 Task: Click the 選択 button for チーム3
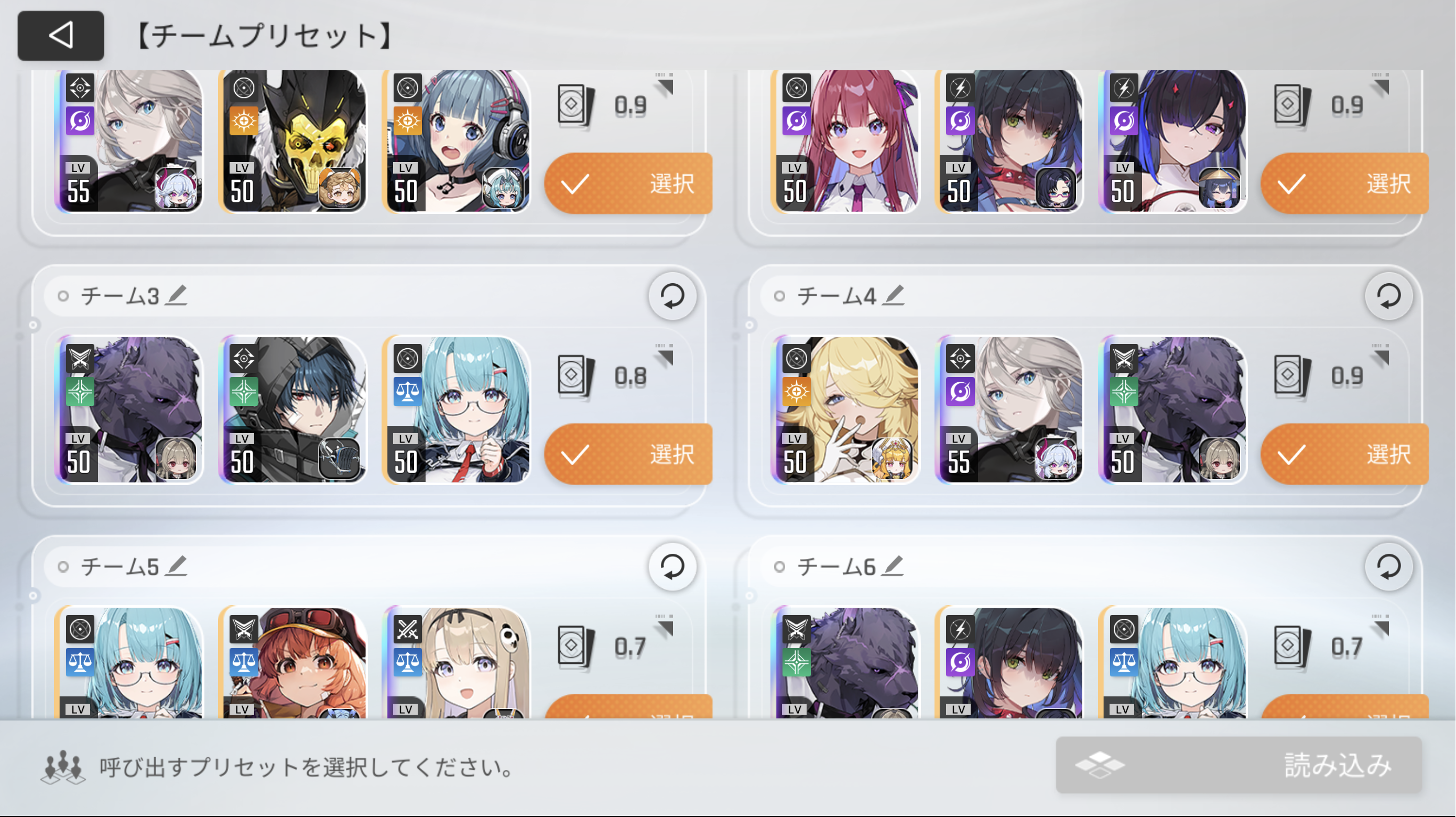pos(628,454)
